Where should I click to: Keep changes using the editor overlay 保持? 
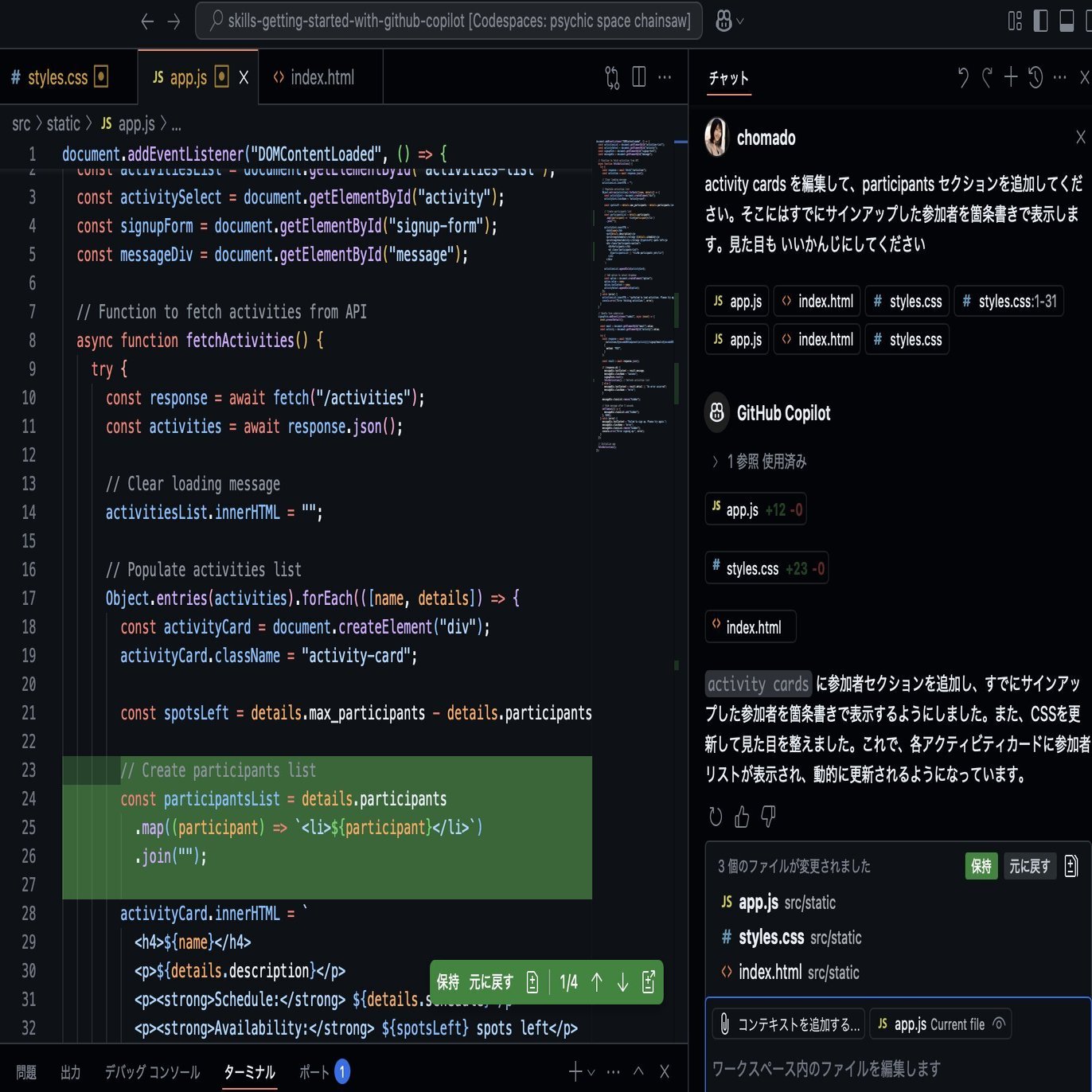point(448,982)
